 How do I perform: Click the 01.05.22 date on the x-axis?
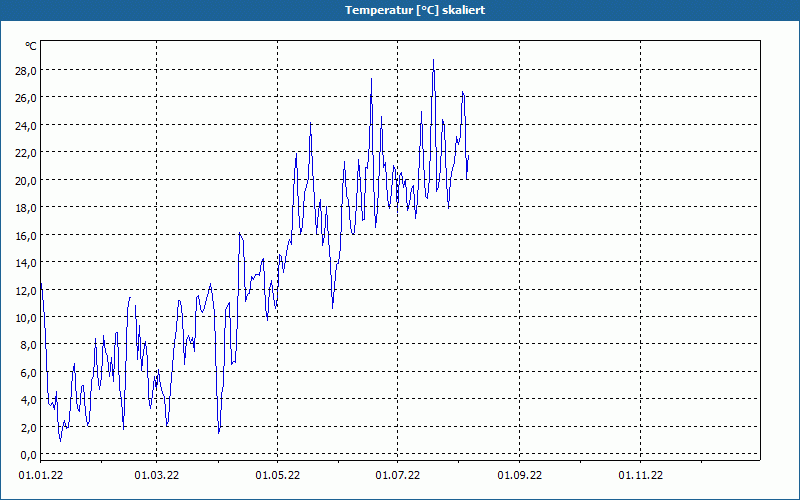[277, 476]
